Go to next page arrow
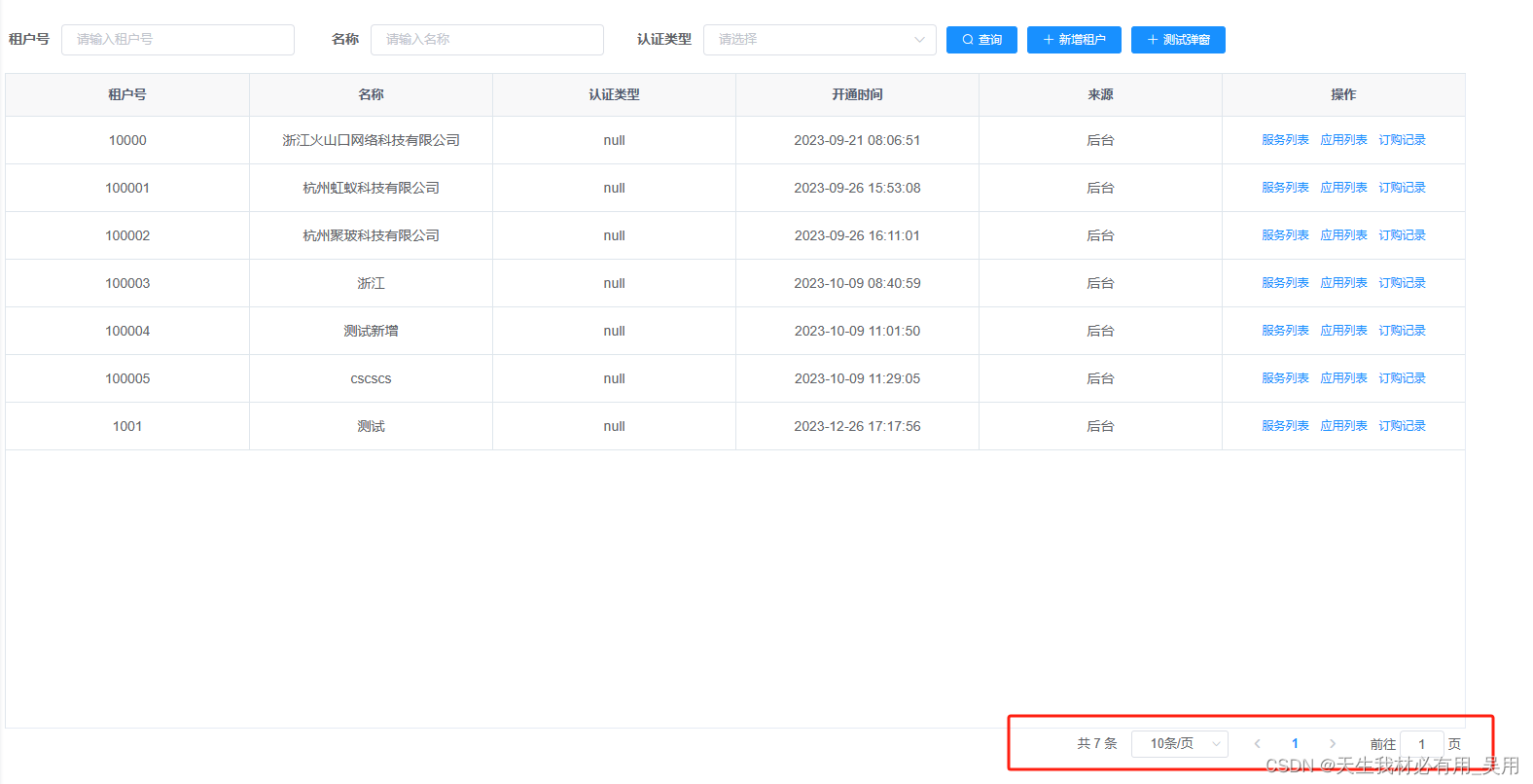 [1333, 744]
